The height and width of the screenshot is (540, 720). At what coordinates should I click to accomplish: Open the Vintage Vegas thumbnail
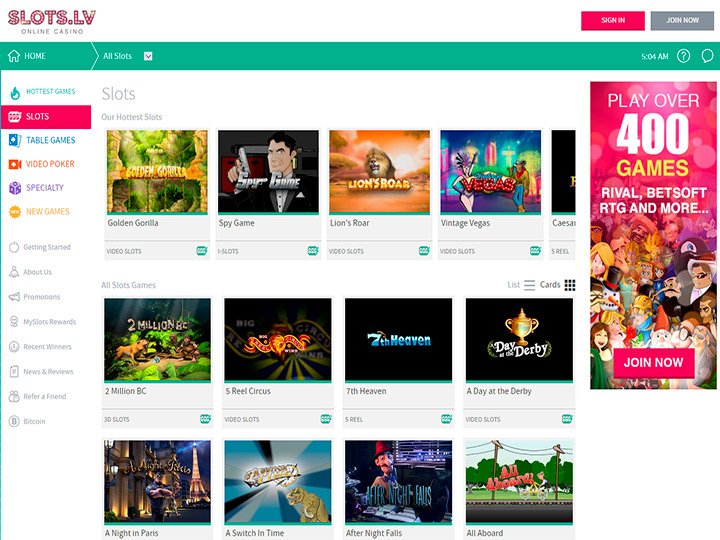tap(490, 172)
